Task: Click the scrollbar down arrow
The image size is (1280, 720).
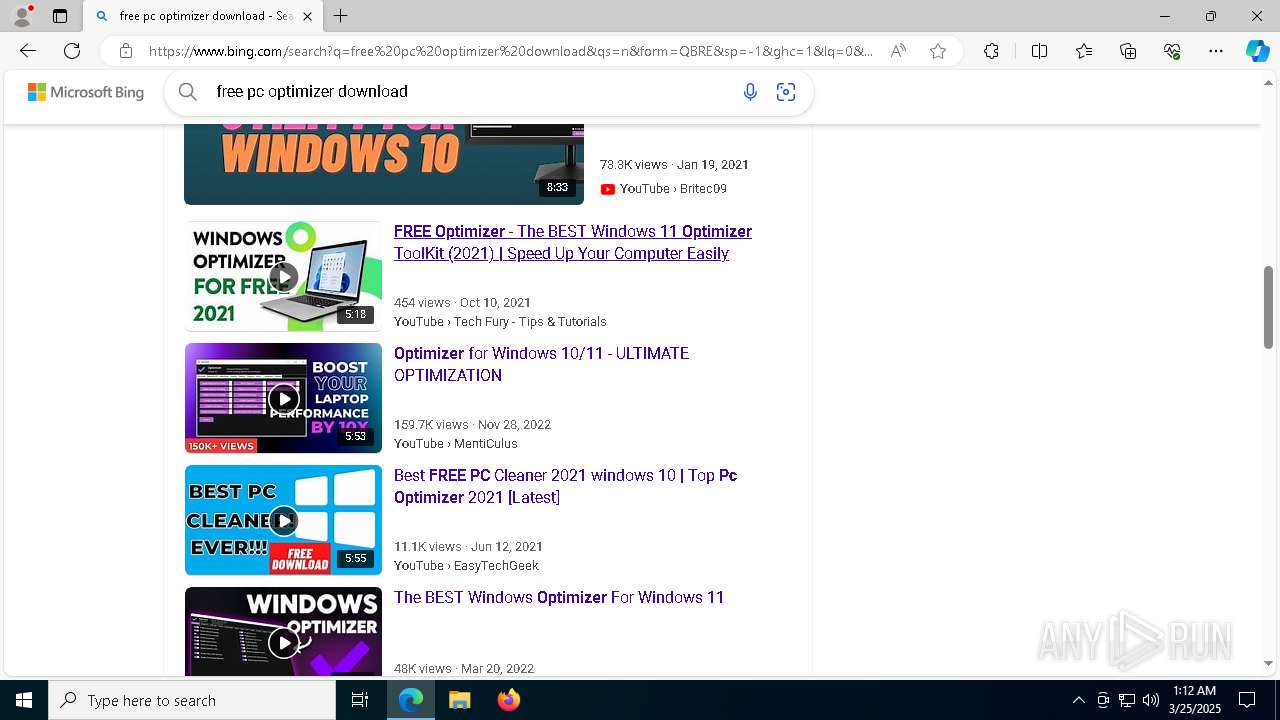Action: click(1268, 664)
